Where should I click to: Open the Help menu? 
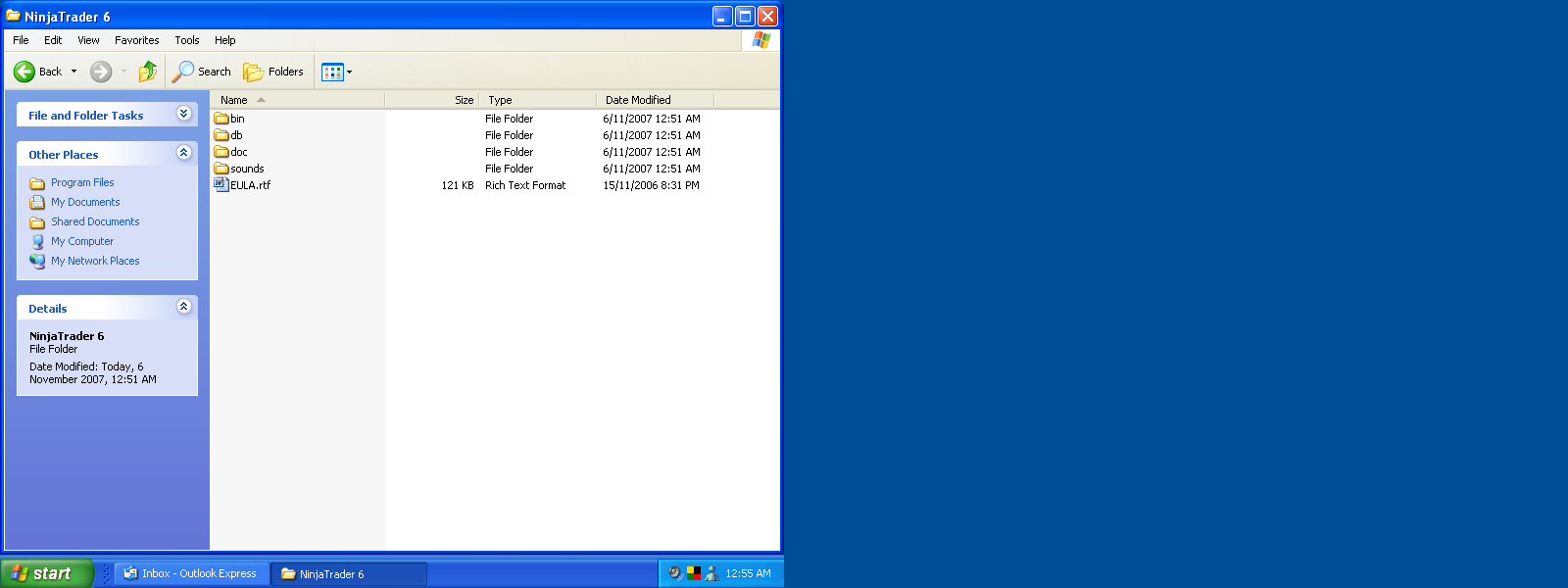coord(225,40)
